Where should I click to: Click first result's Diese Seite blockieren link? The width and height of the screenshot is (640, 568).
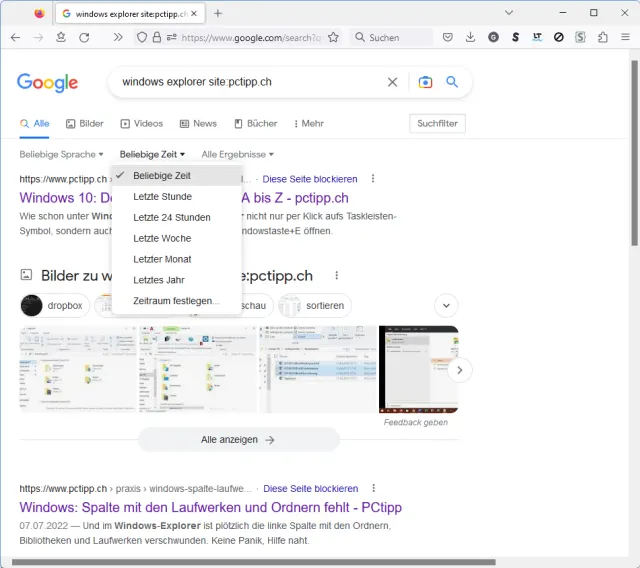point(310,179)
